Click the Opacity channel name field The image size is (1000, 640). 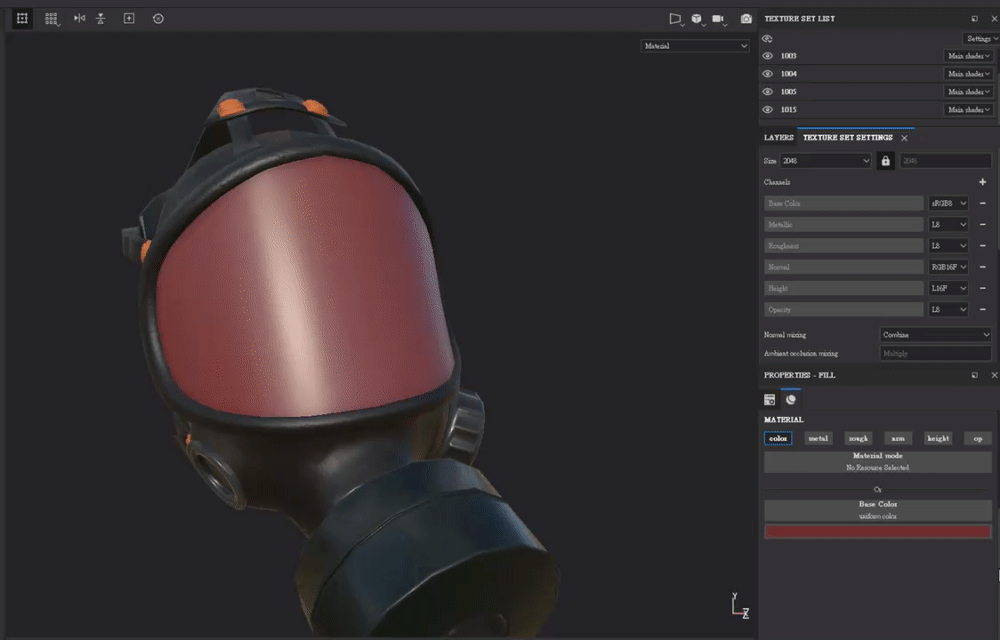844,309
